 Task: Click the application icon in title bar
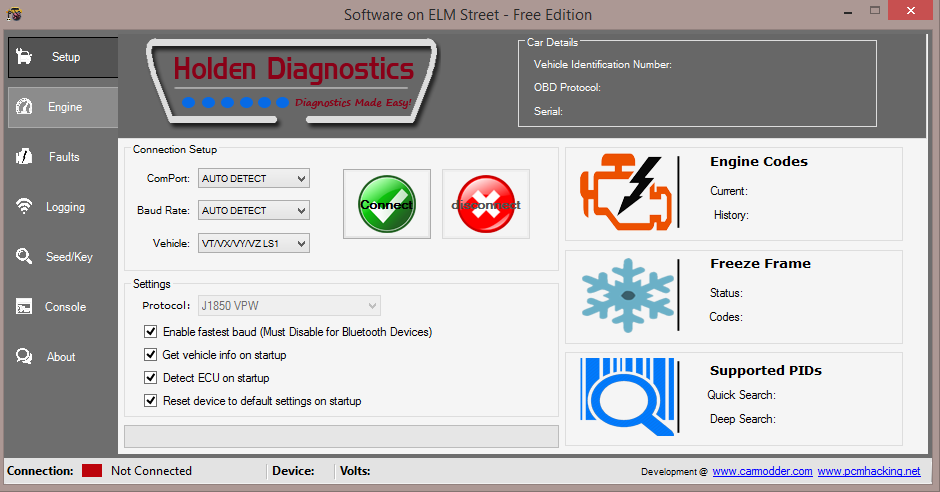point(14,14)
